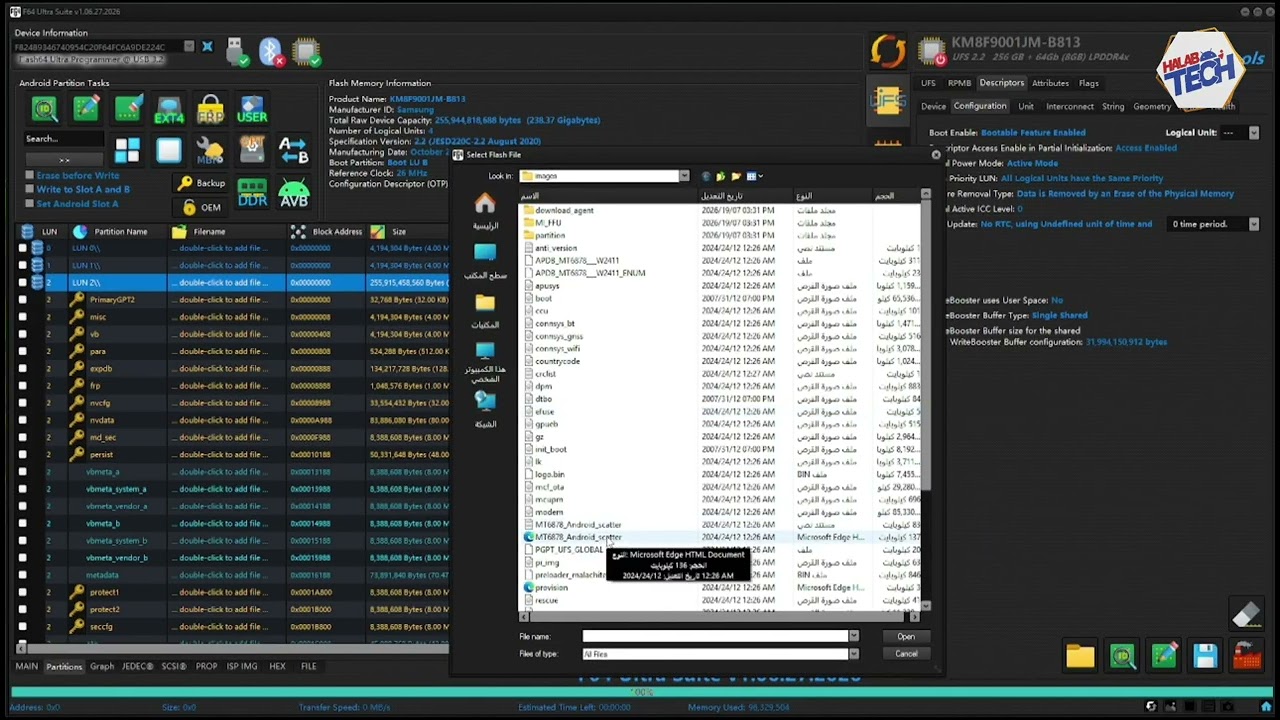Click the USER data erase icon
Screen dimensions: 1280x720
click(252, 109)
